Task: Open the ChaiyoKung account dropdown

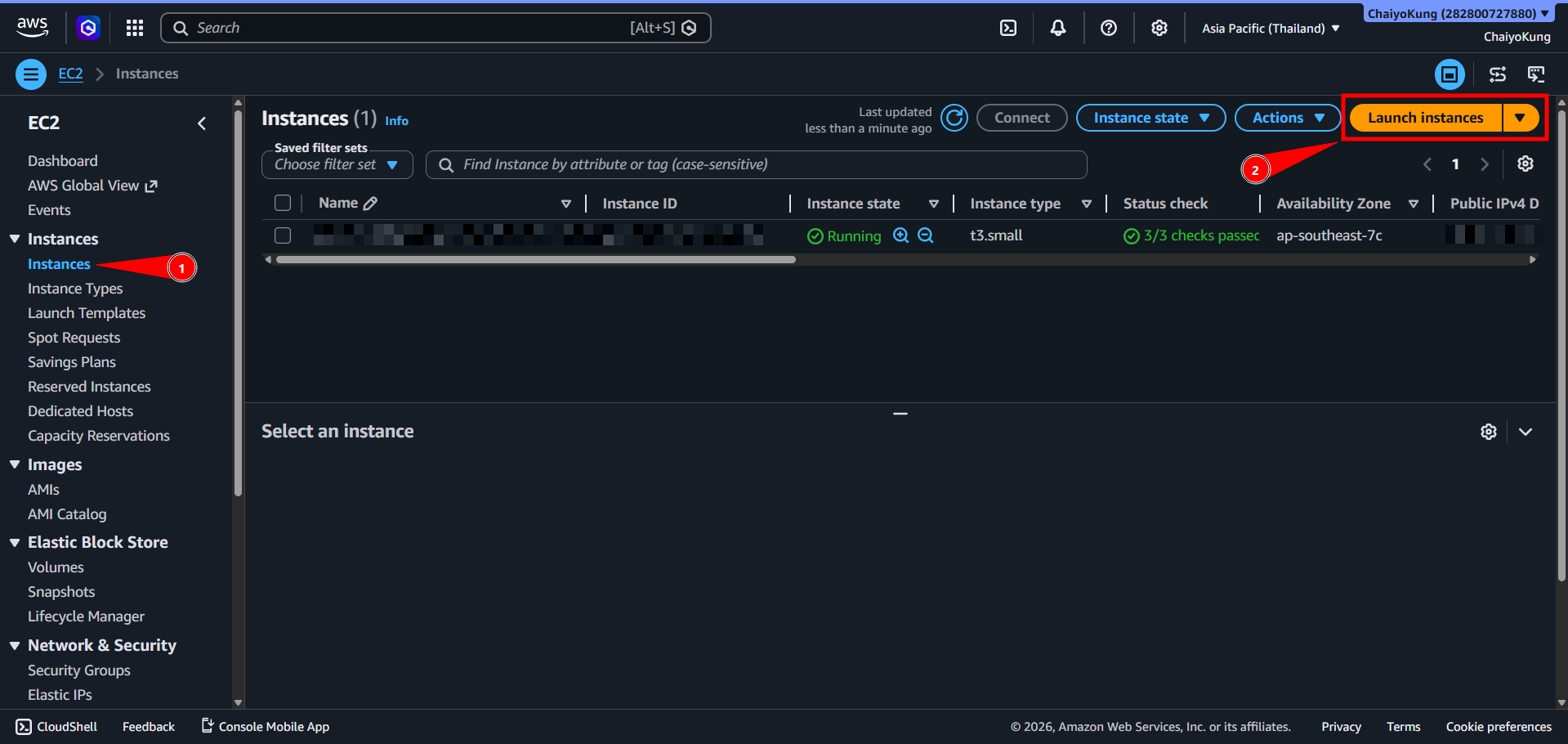Action: coord(1458,13)
